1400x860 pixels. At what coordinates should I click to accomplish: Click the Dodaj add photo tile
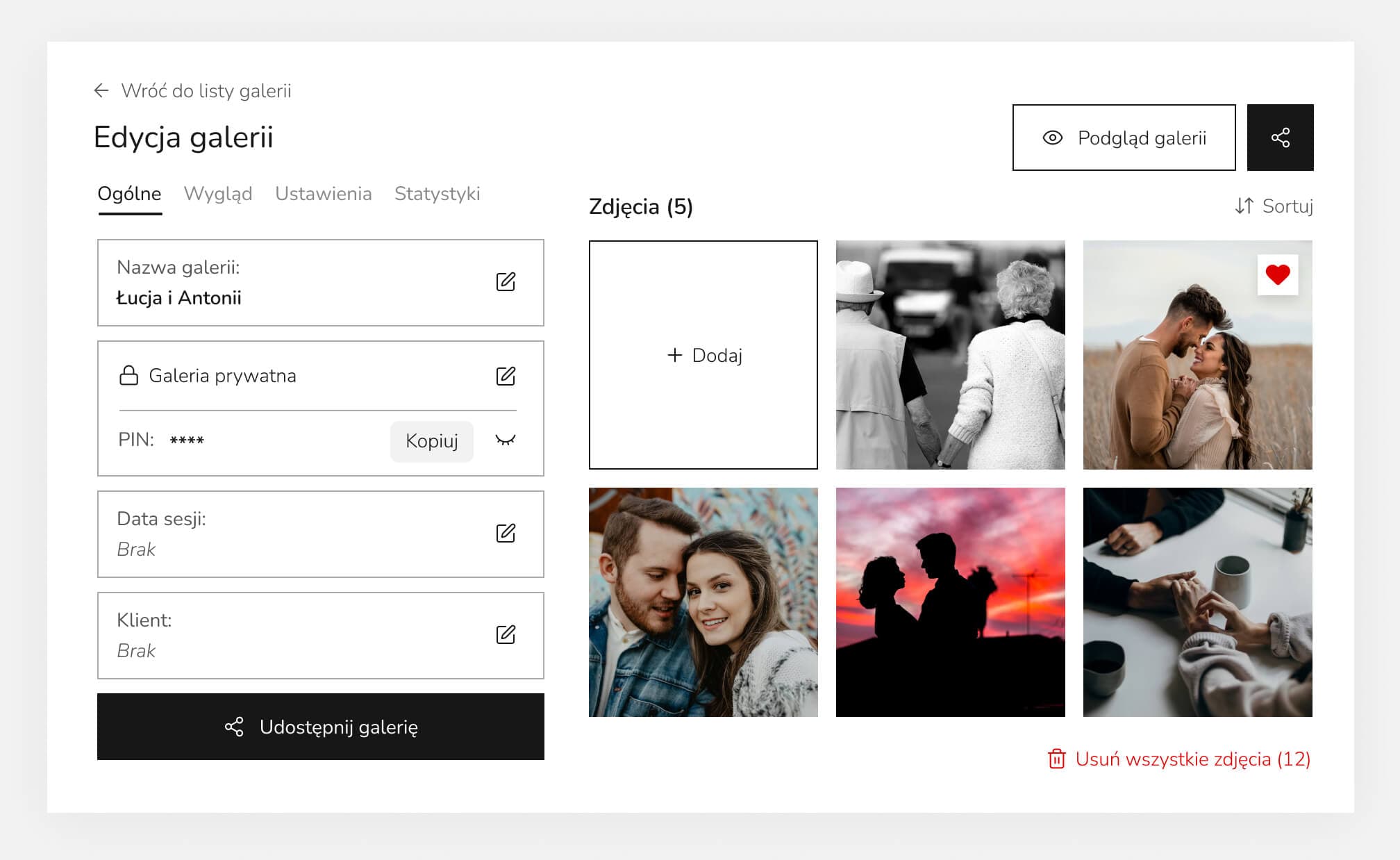[703, 355]
